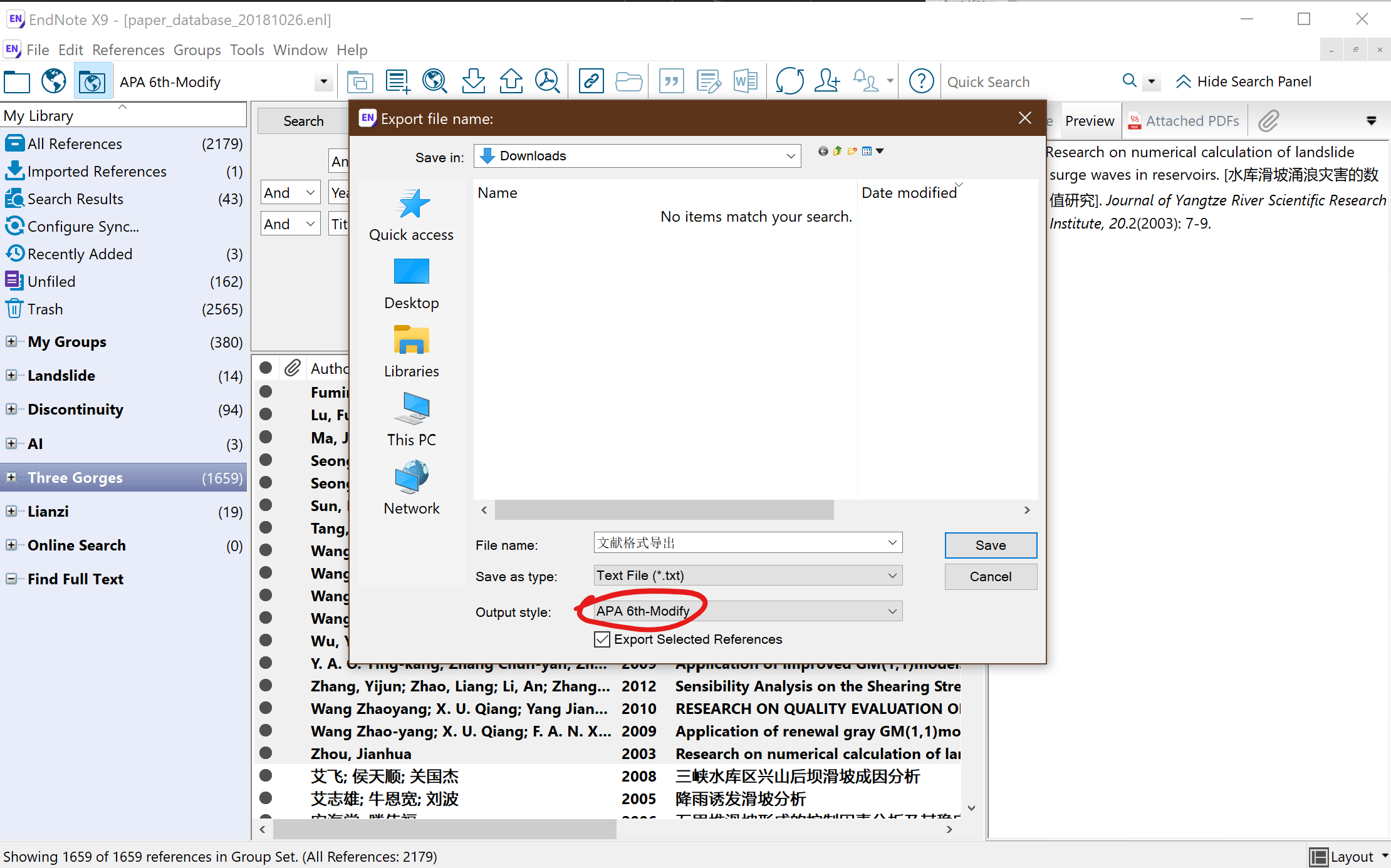1391x868 pixels.
Task: Click the Copy to Local Library icon
Action: (x=360, y=81)
